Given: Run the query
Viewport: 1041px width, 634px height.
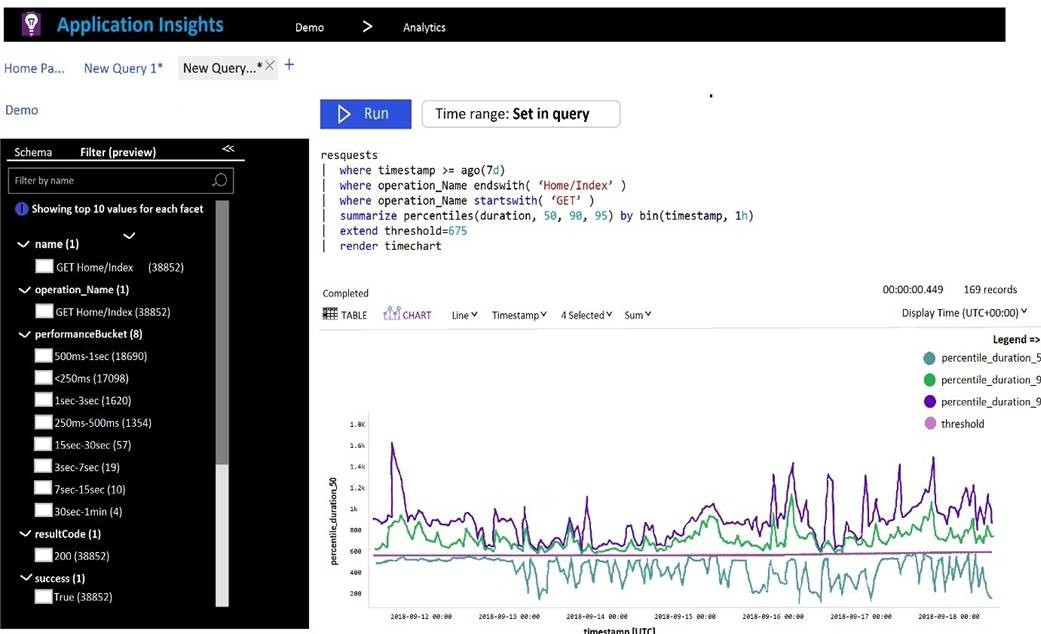Looking at the screenshot, I should click(x=365, y=114).
